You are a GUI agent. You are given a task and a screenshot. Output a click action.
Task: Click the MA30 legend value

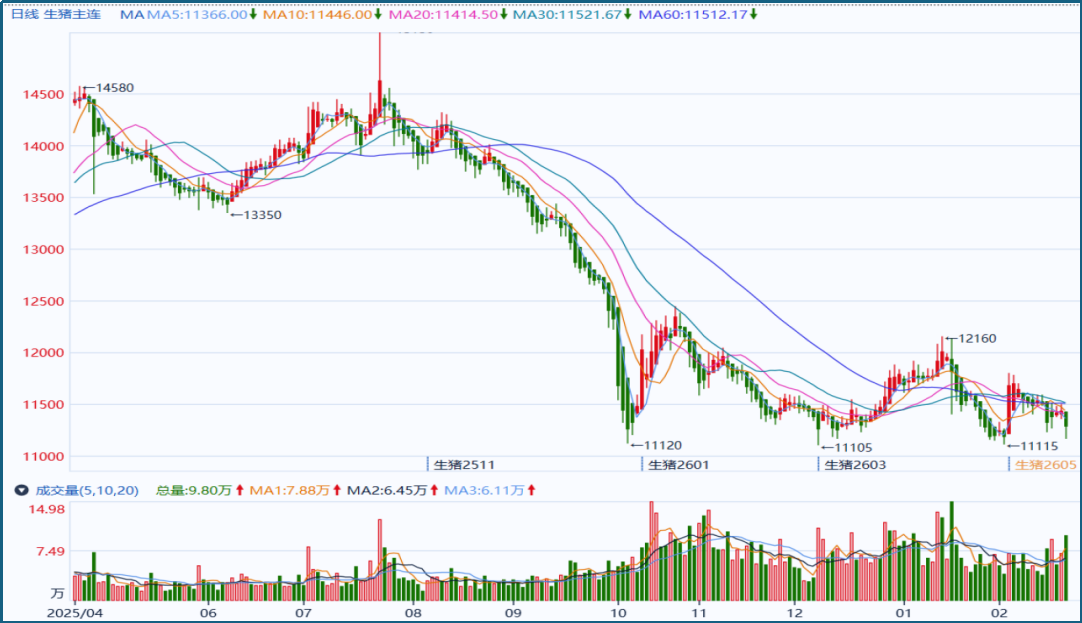[x=568, y=15]
